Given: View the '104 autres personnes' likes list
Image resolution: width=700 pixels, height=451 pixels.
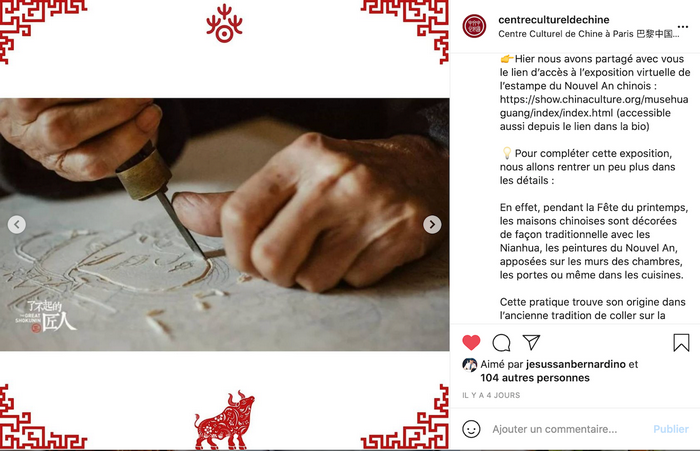Looking at the screenshot, I should coord(535,378).
